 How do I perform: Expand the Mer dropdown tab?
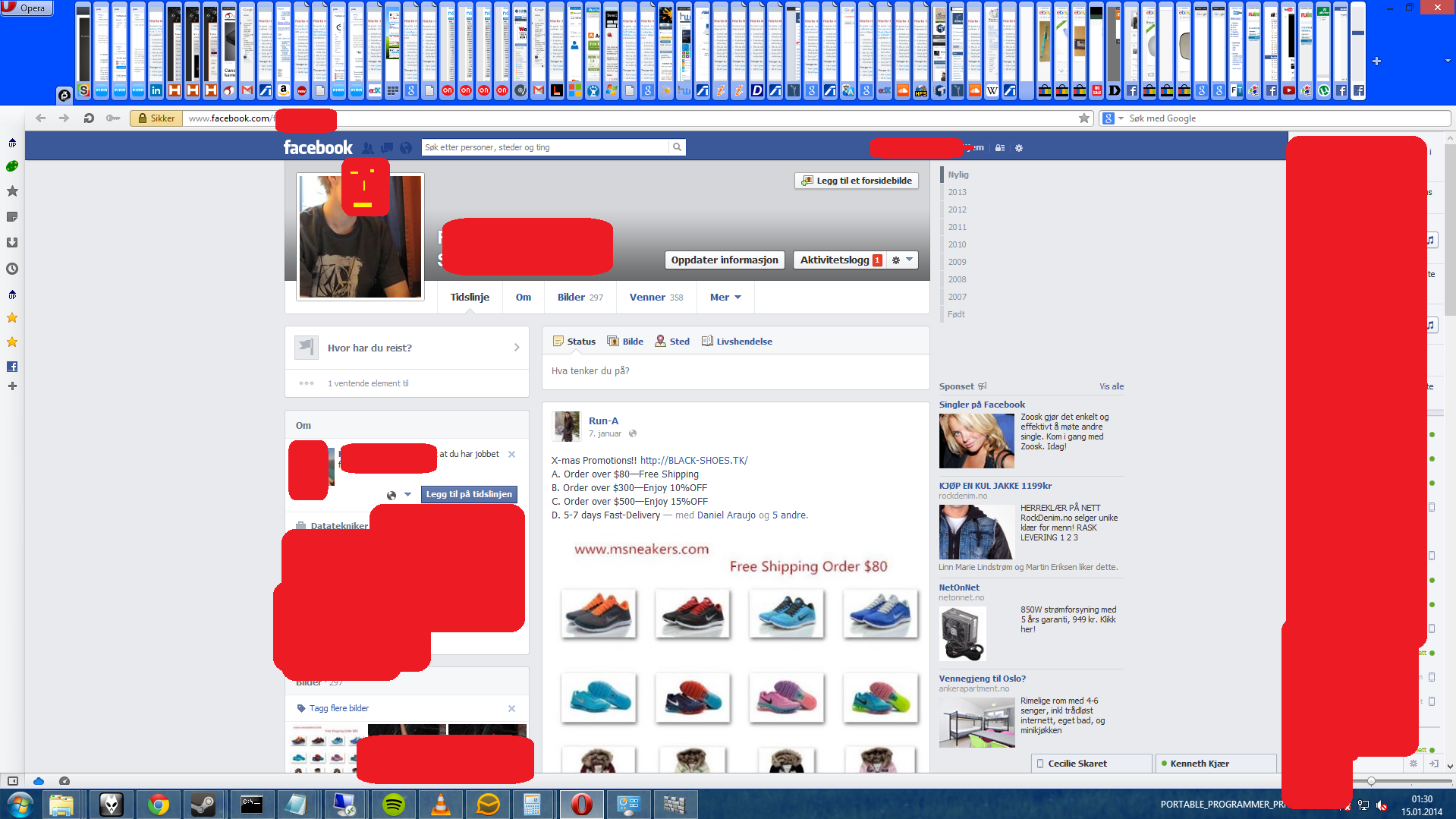pos(725,297)
